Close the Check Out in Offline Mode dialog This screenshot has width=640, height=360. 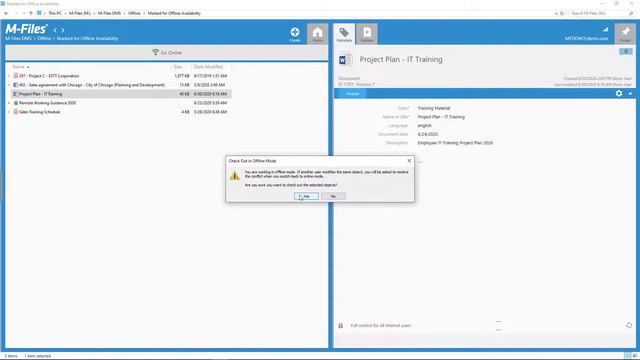pos(409,161)
